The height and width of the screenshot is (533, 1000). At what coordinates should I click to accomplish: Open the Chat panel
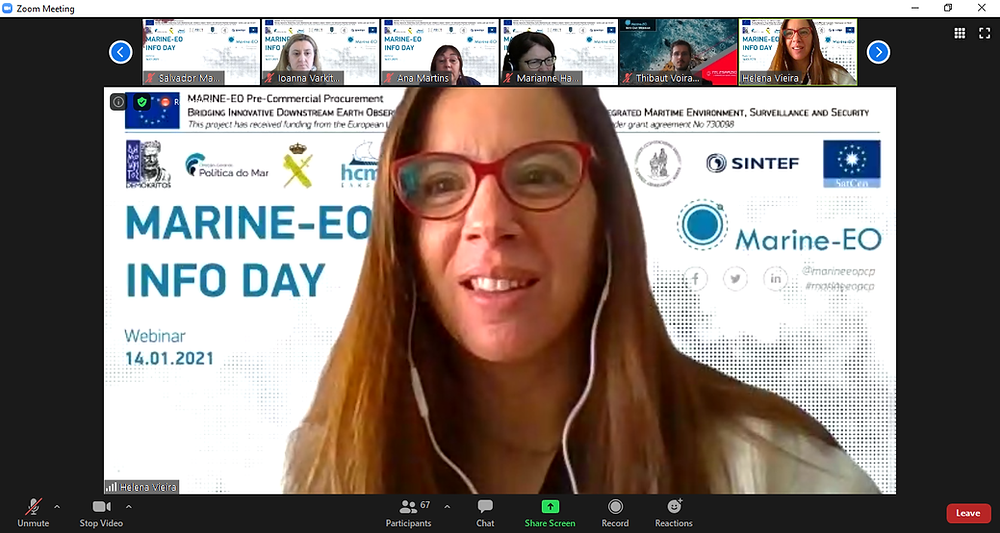(x=485, y=513)
